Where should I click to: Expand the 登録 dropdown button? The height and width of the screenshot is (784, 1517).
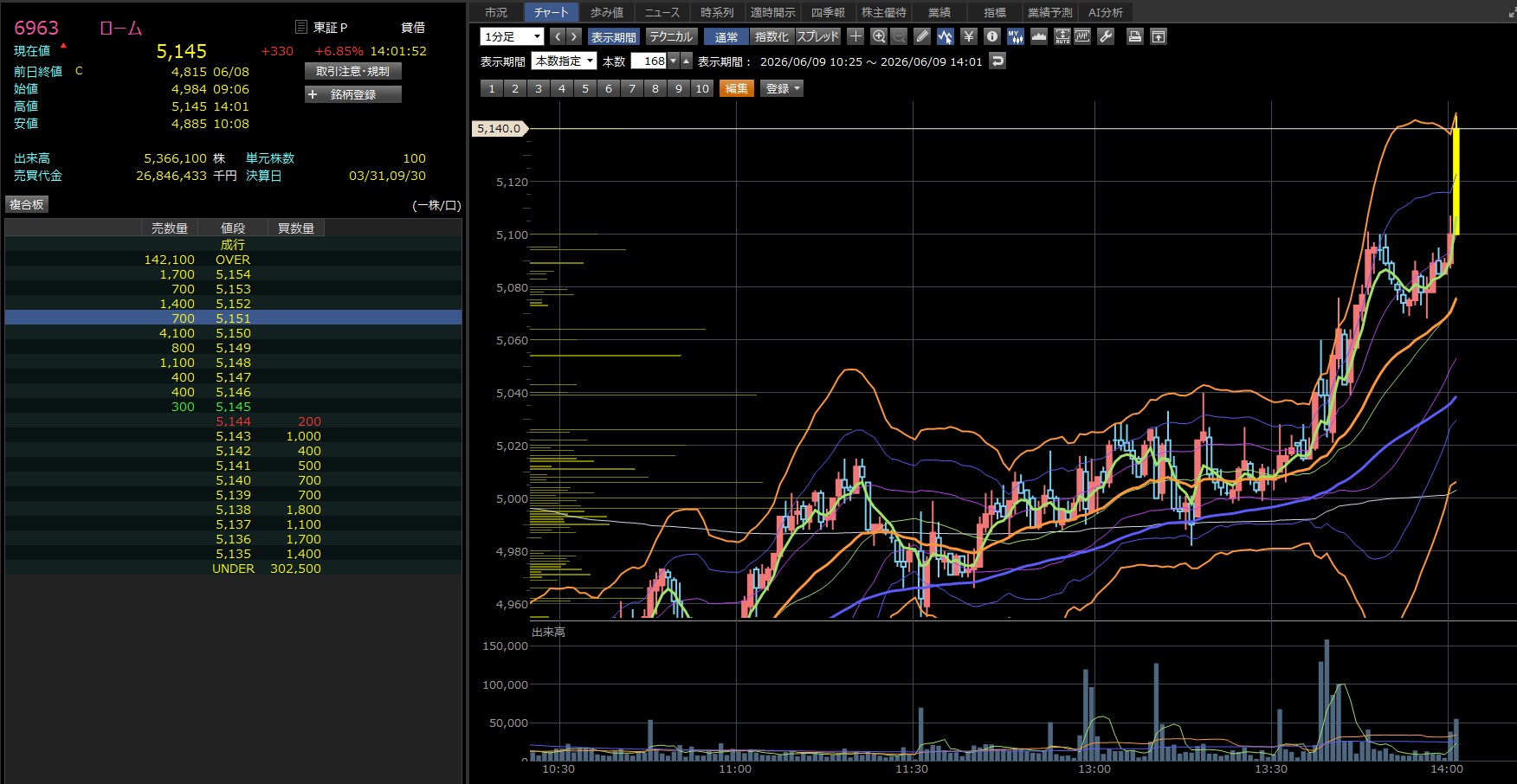point(782,88)
